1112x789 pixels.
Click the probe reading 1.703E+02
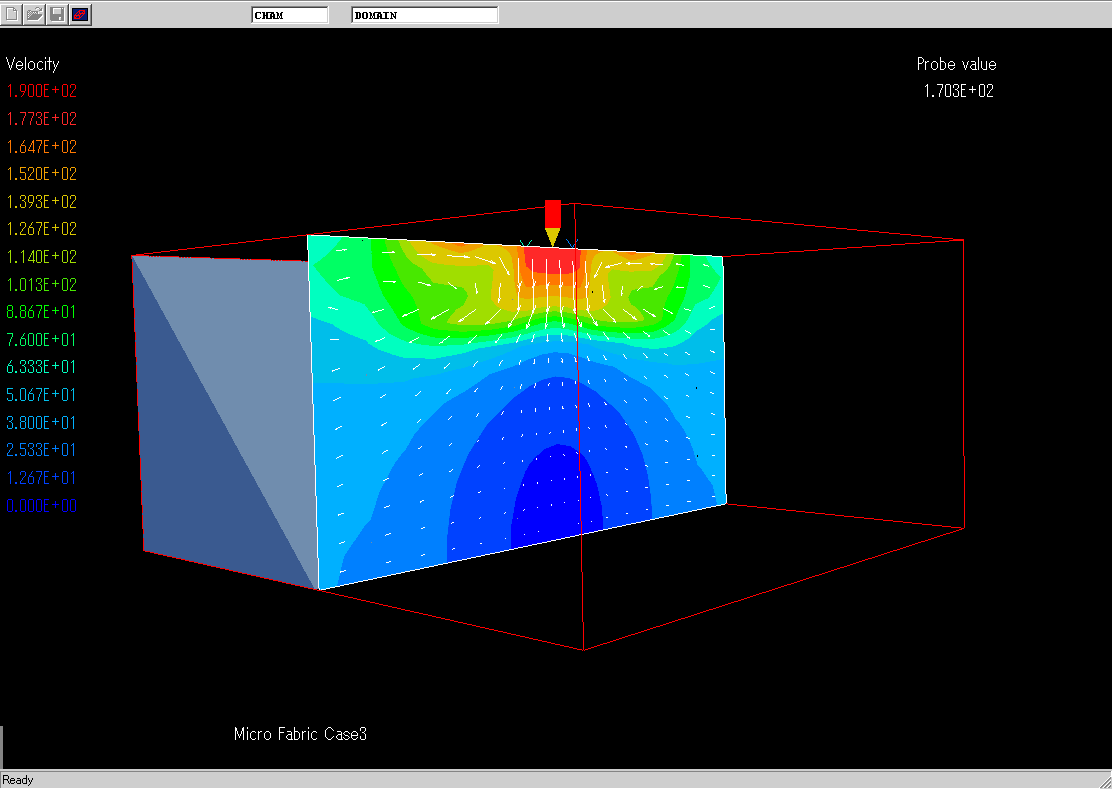click(x=958, y=91)
